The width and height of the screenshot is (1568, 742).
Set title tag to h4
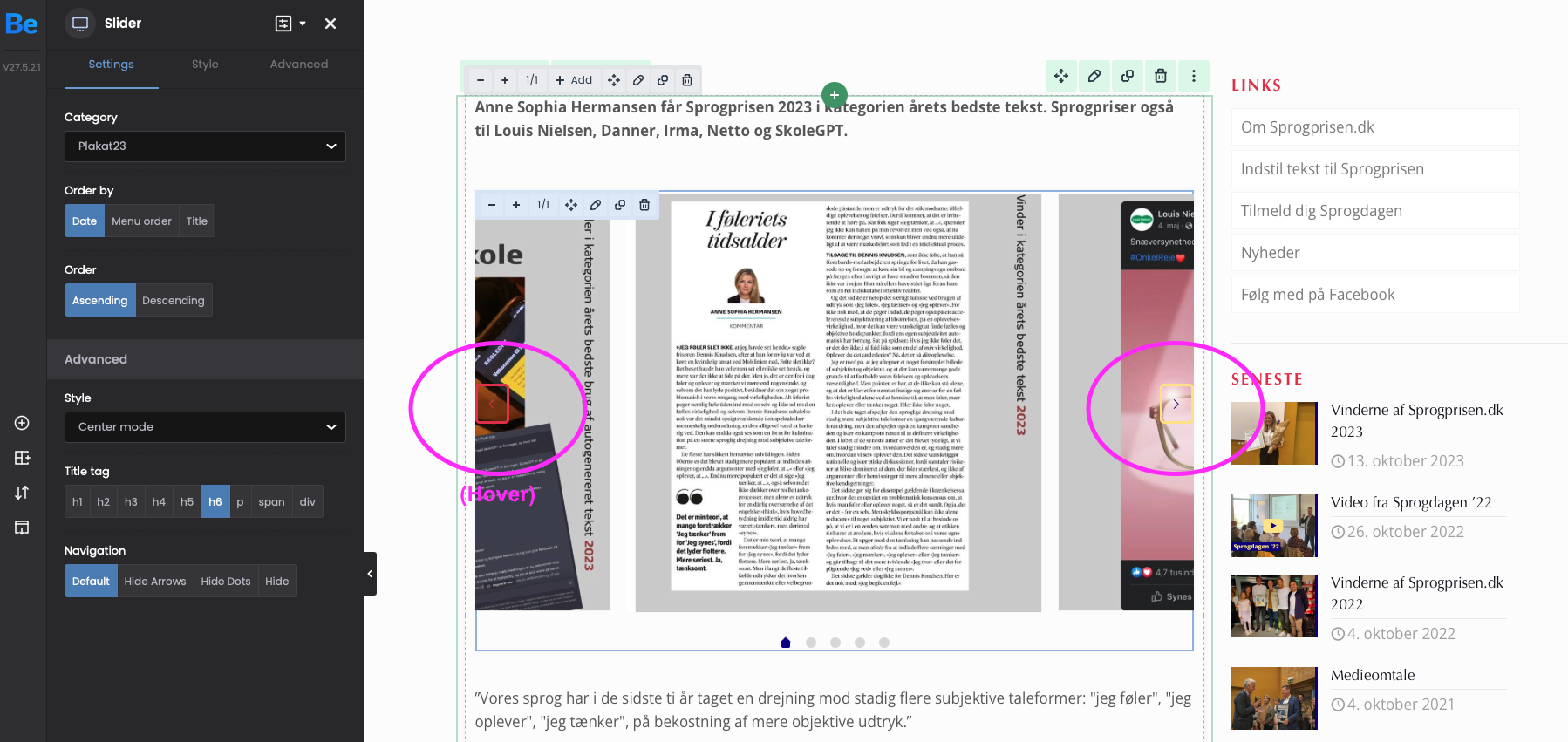click(x=159, y=502)
